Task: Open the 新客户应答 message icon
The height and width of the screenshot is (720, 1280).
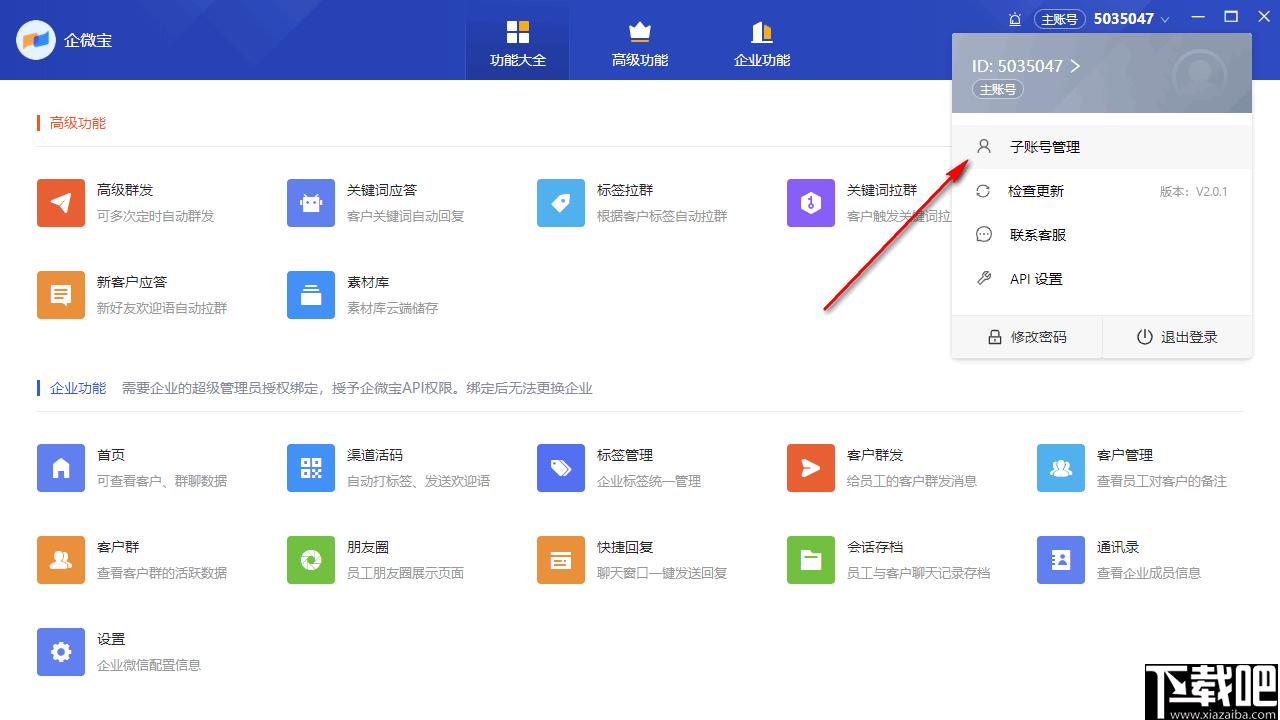Action: (61, 295)
